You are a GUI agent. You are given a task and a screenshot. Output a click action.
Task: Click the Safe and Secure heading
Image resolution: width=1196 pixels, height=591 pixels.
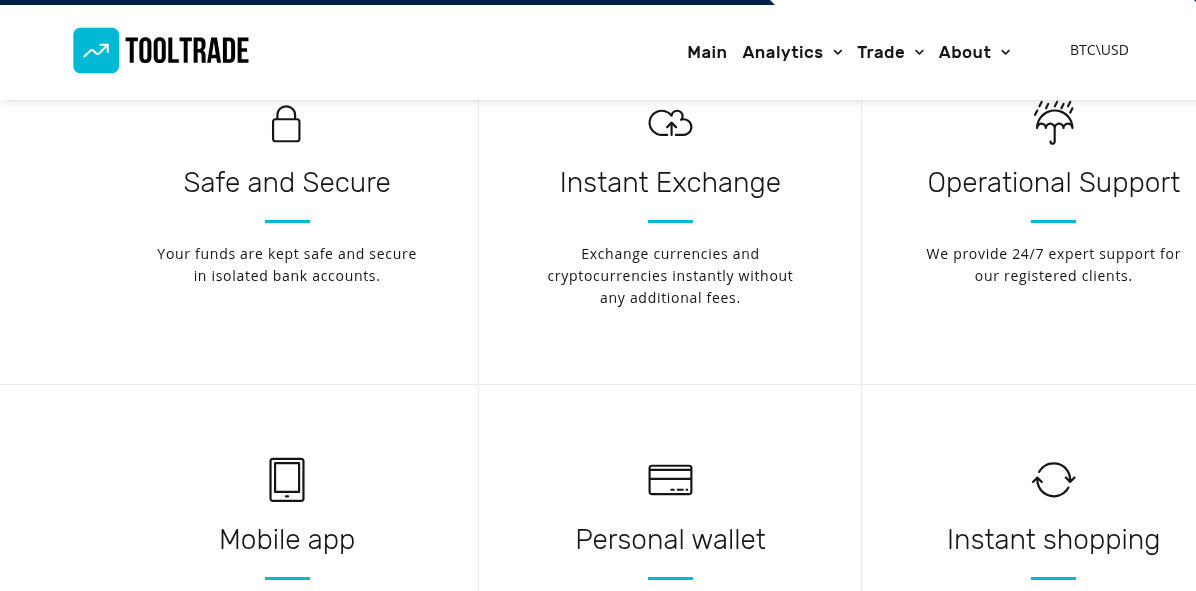pyautogui.click(x=287, y=183)
